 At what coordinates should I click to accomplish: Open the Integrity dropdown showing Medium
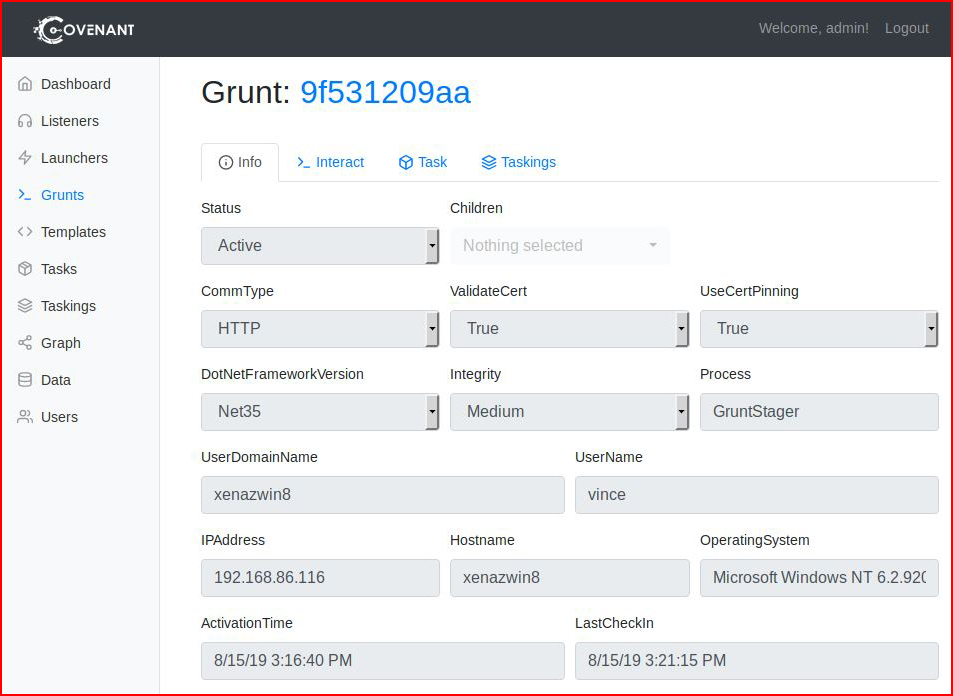pos(569,412)
